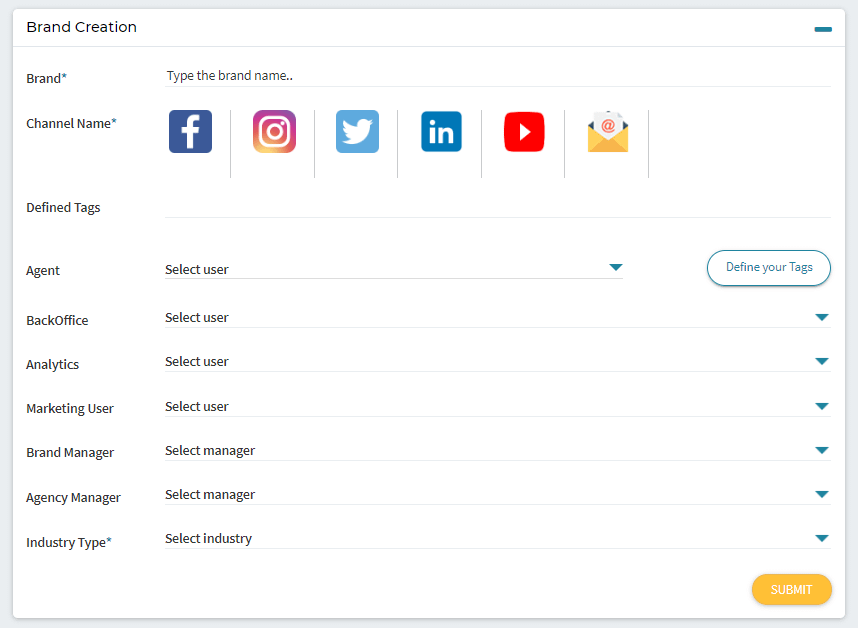Pick the LinkedIn channel icon

tap(441, 131)
